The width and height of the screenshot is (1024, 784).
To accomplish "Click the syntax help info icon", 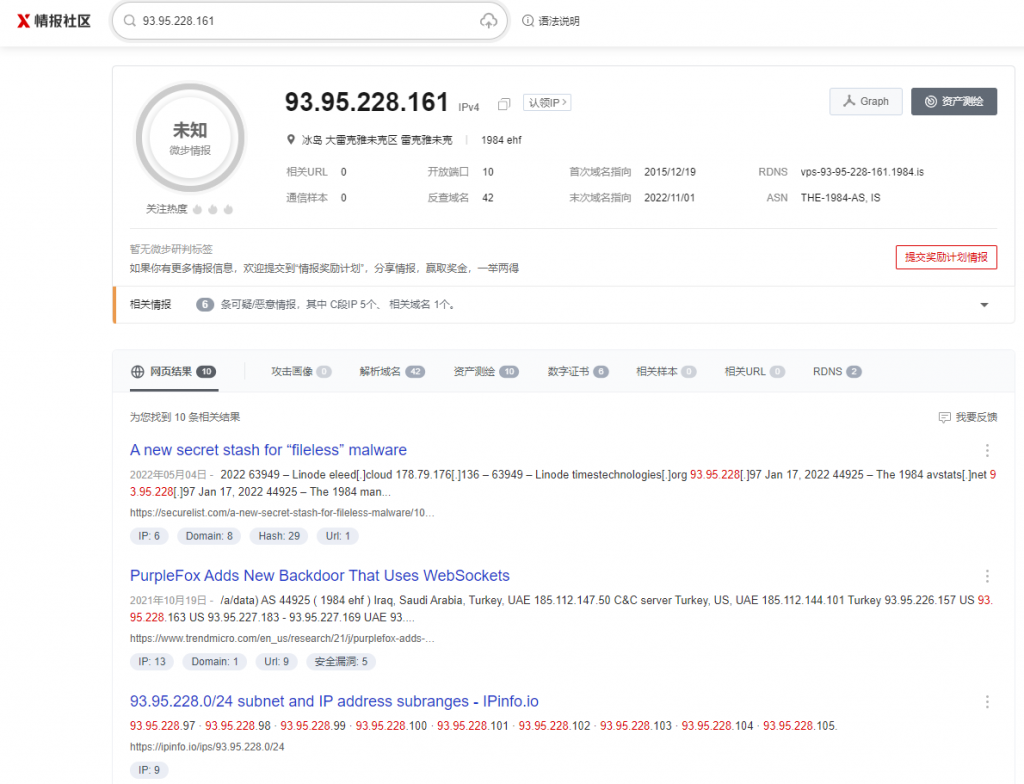I will tap(528, 21).
